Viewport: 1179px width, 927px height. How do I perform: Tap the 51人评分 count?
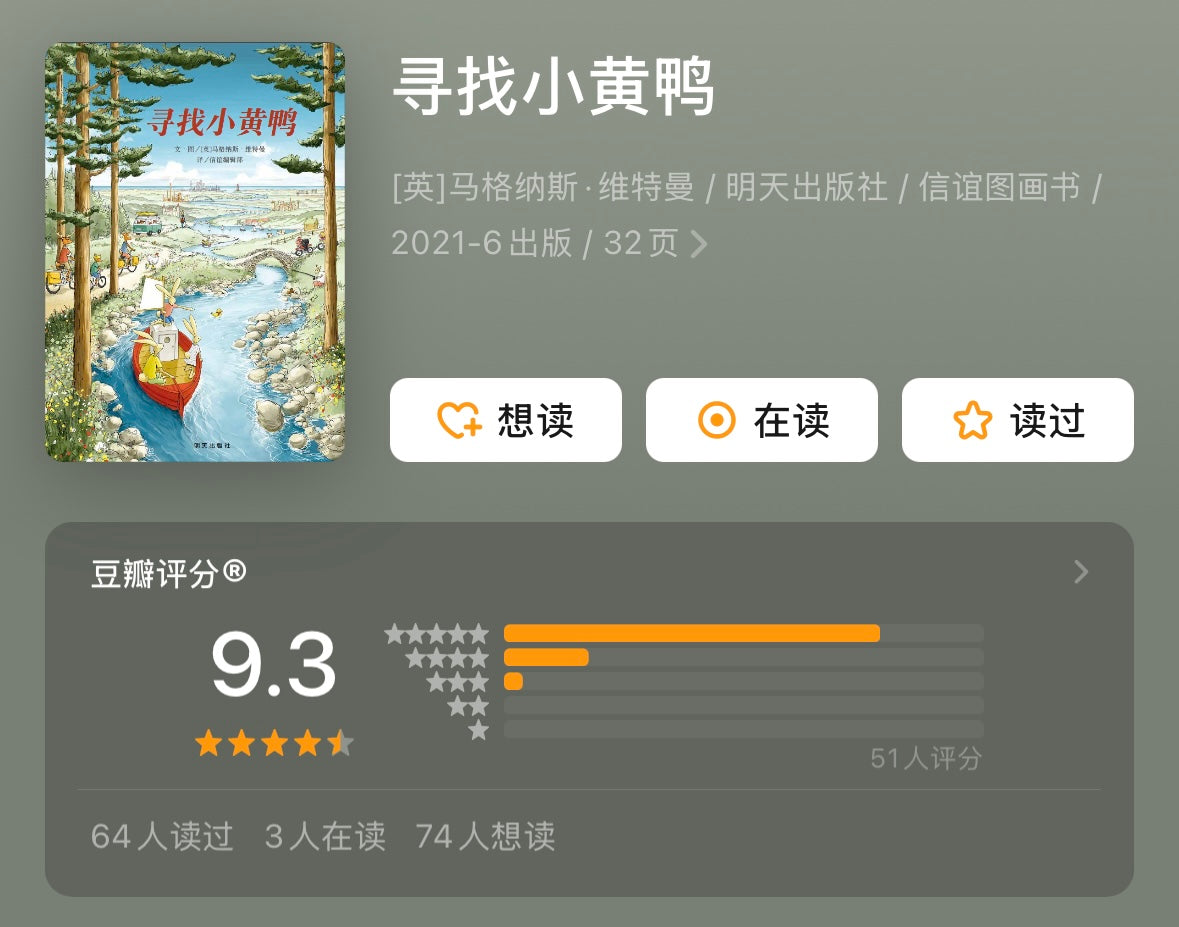coord(926,759)
